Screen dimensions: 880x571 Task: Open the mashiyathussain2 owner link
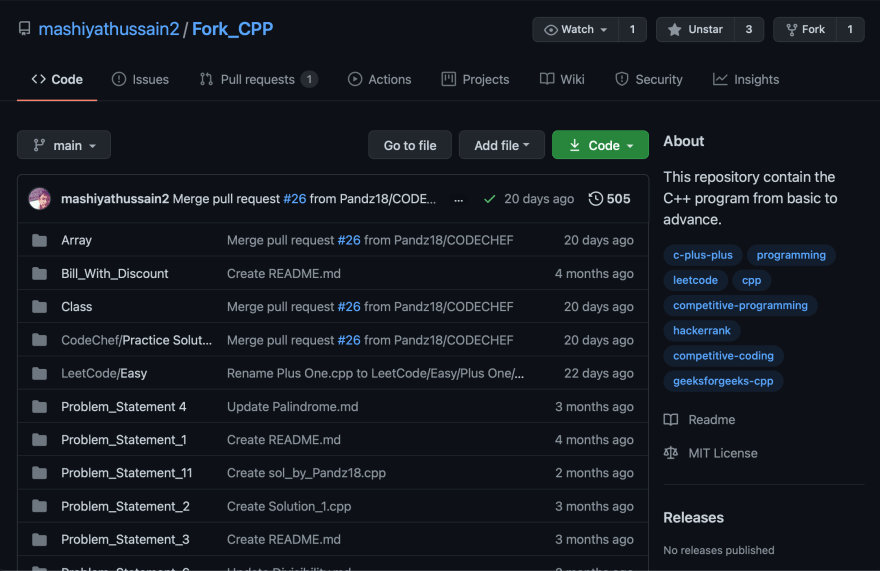(x=109, y=29)
